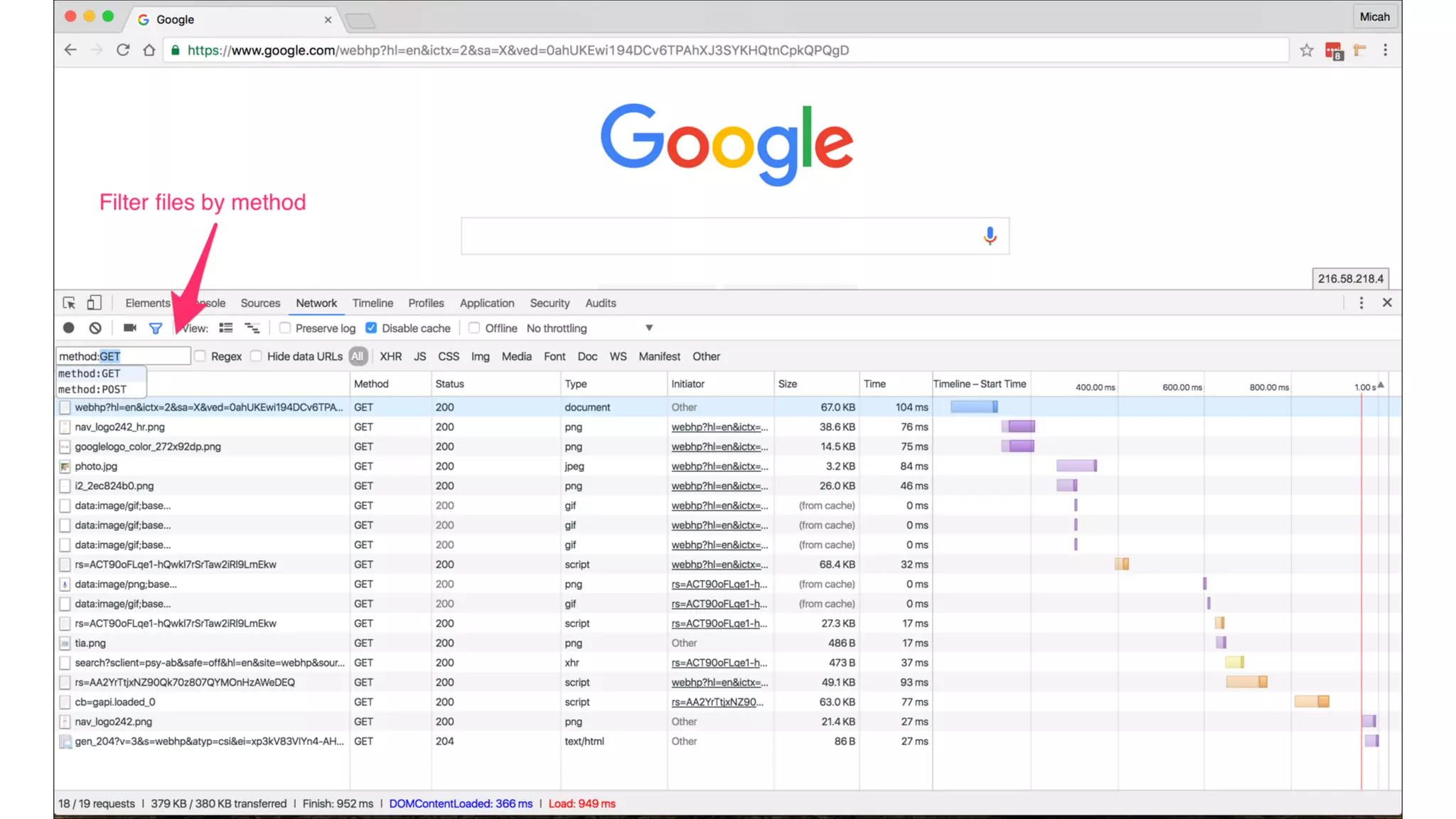Toggle capture screenshots camera icon
The width and height of the screenshot is (1456, 819).
(x=129, y=328)
